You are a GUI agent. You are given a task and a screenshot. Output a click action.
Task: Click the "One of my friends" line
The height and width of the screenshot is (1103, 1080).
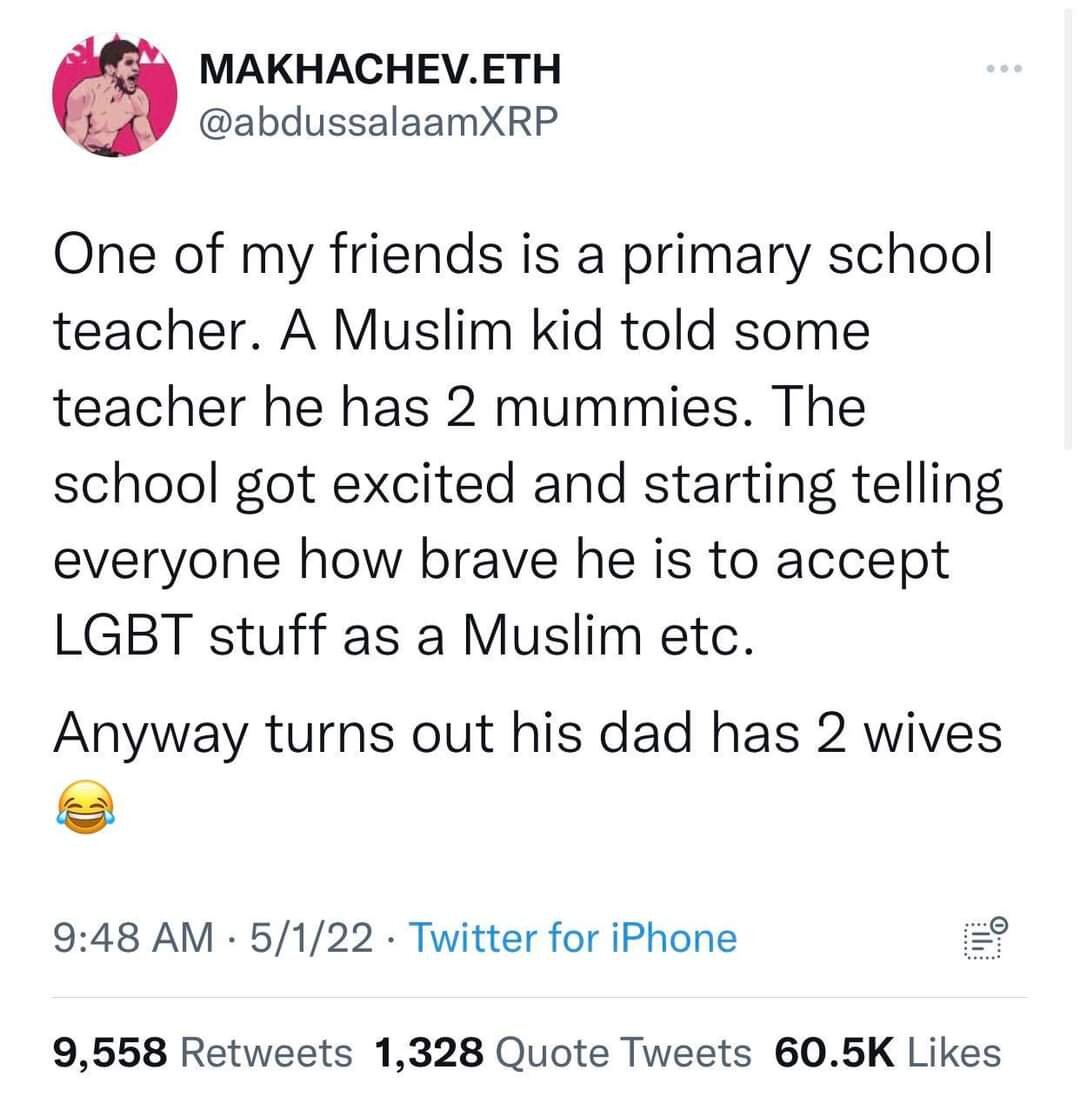click(522, 255)
